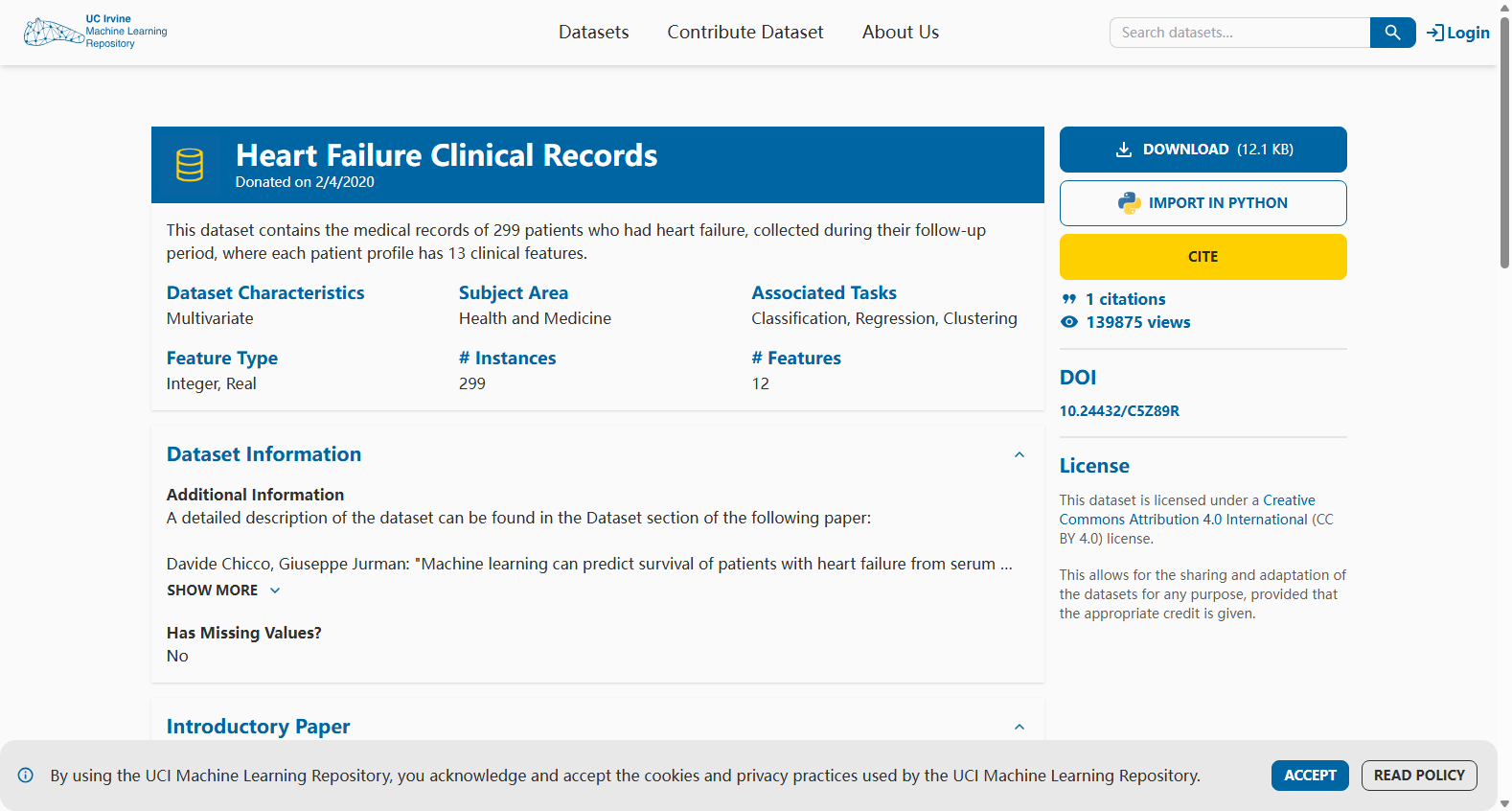Click Read Policy button

tap(1419, 776)
